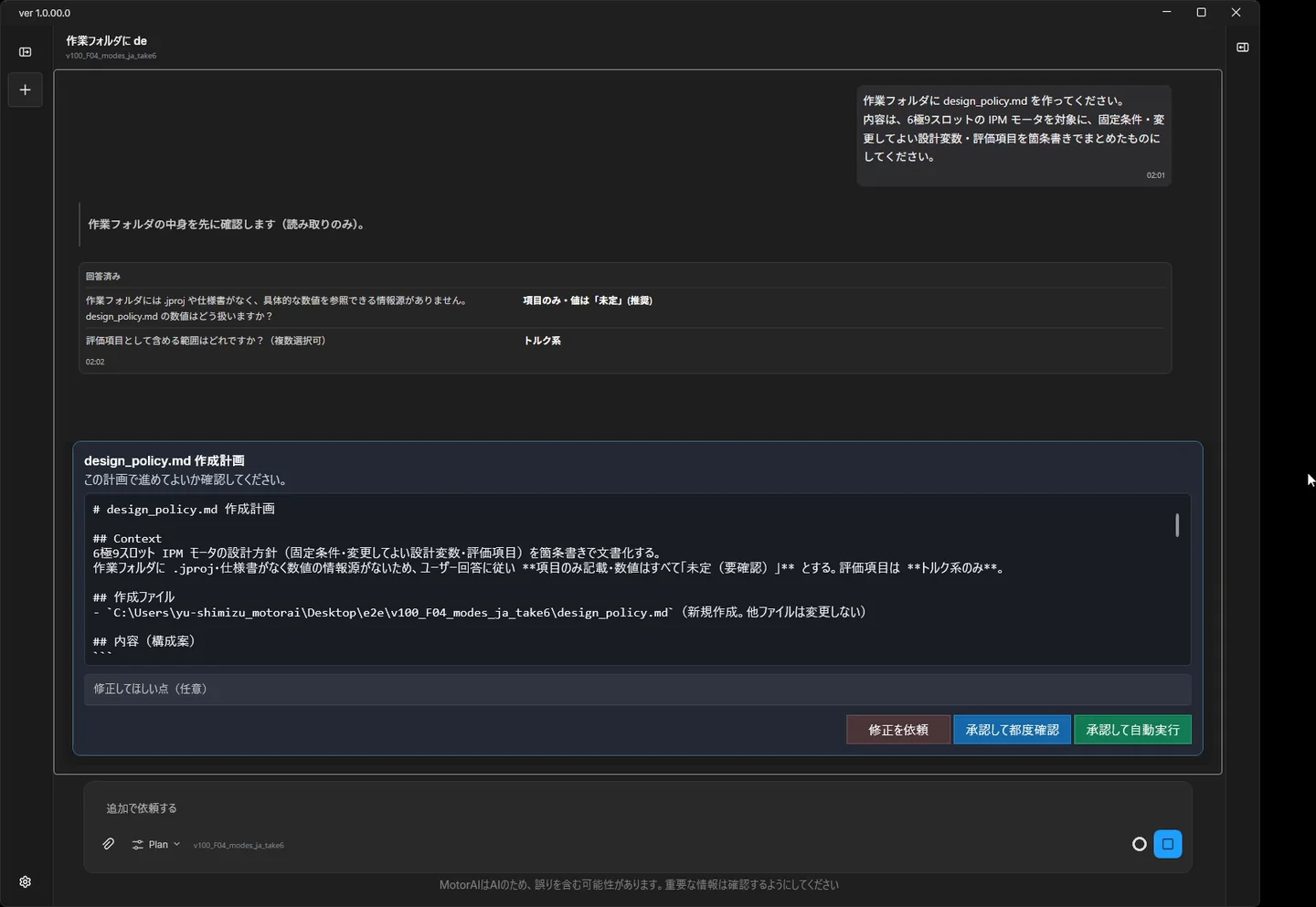Click the 02:01 timestamp
The width and height of the screenshot is (1316, 907).
point(1156,175)
